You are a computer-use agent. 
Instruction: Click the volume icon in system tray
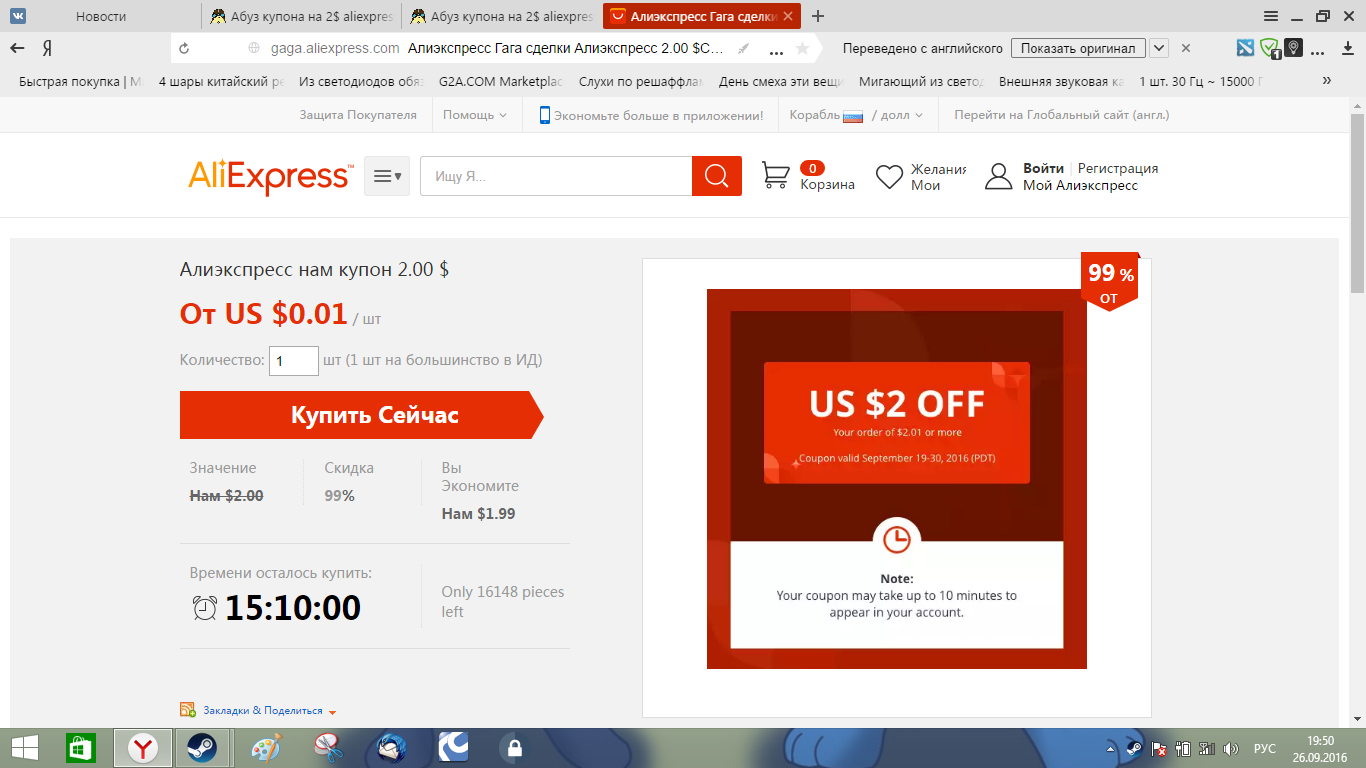tap(1231, 748)
